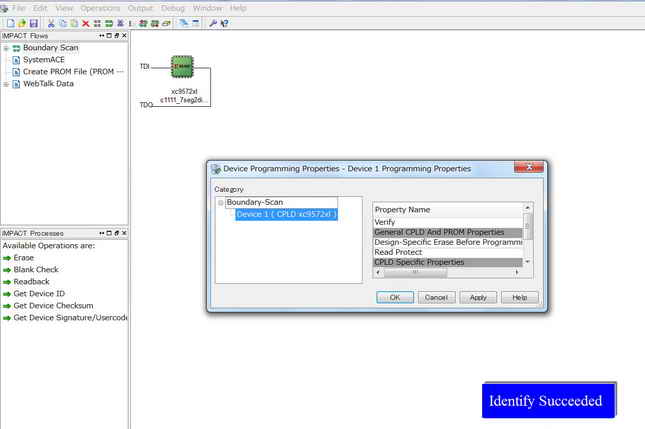This screenshot has width=645, height=429.
Task: Click the context Help arrow icon
Action: 224,23
